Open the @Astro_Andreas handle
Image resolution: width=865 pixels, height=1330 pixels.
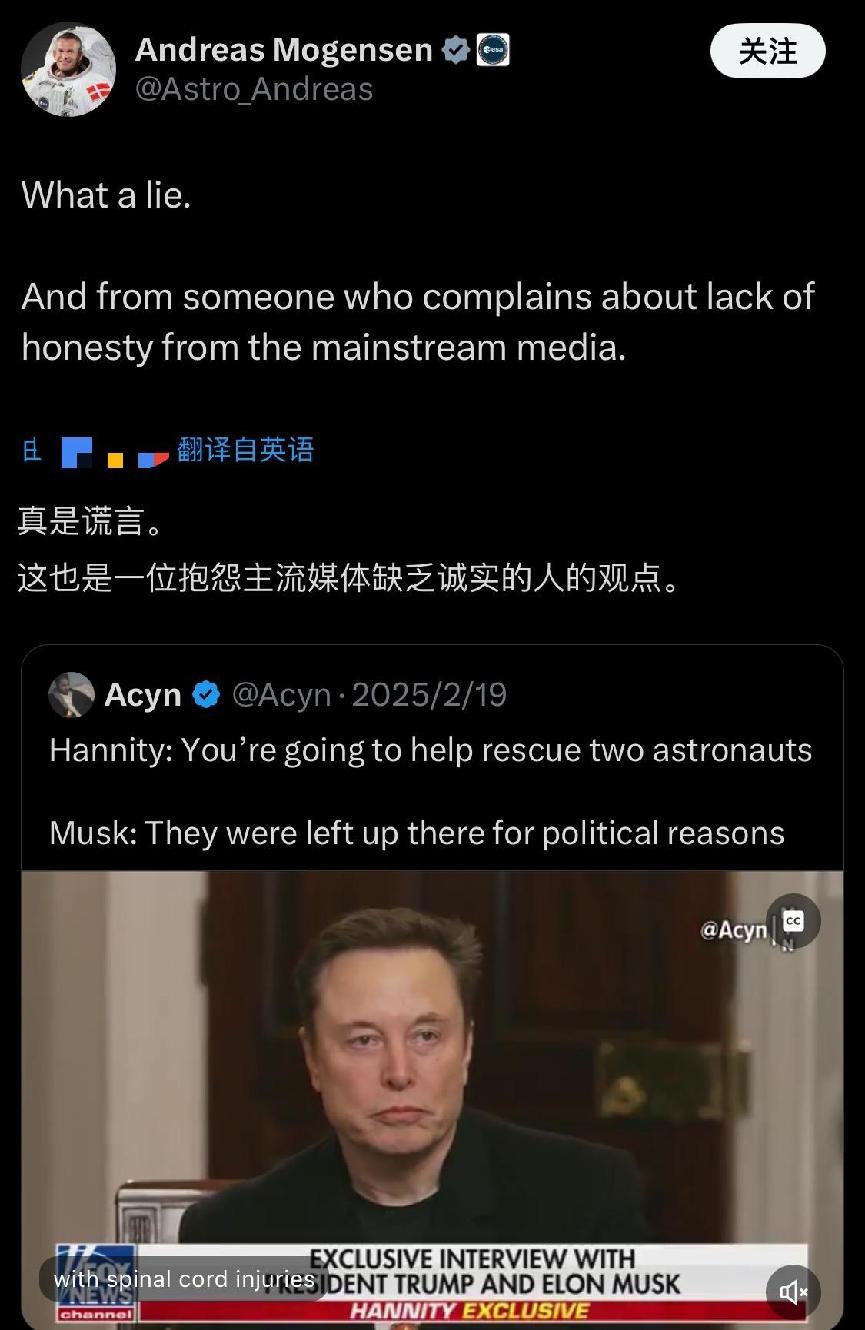point(254,89)
